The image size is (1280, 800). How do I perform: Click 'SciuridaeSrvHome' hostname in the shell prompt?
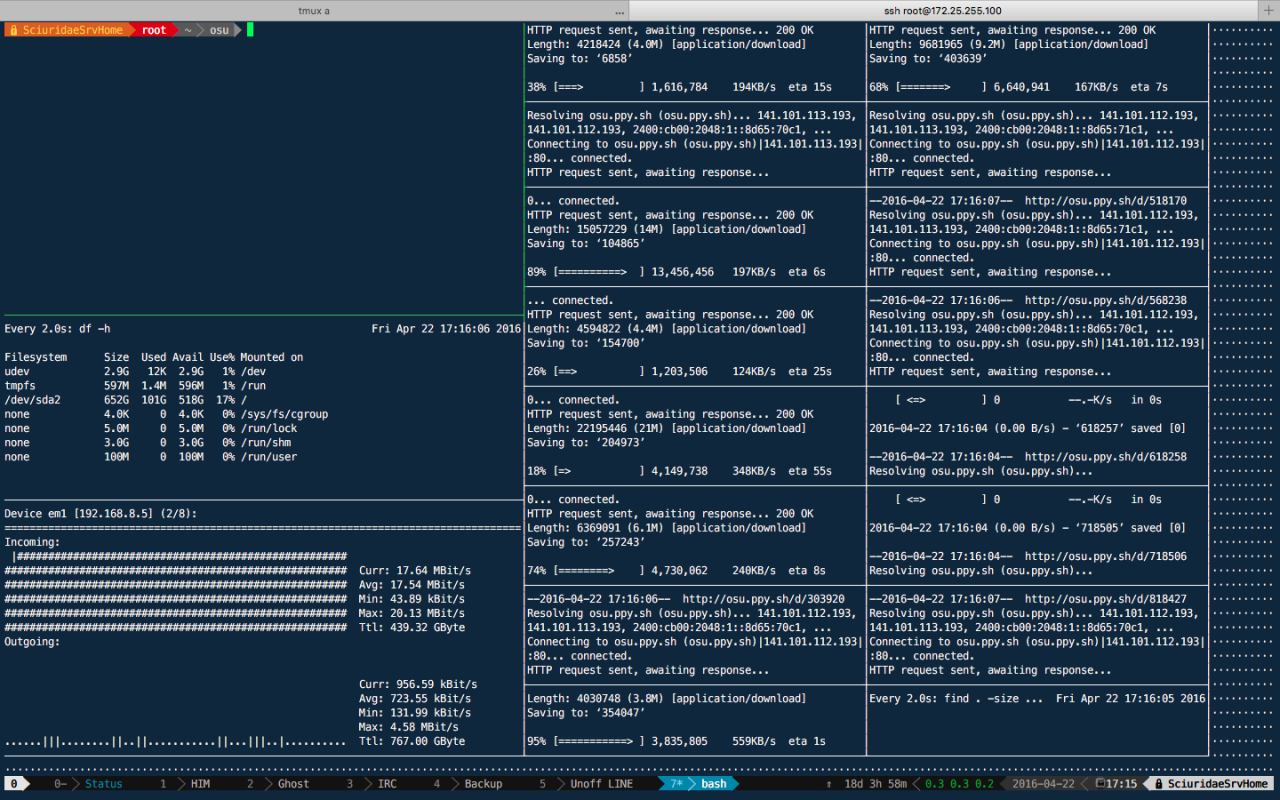click(73, 30)
